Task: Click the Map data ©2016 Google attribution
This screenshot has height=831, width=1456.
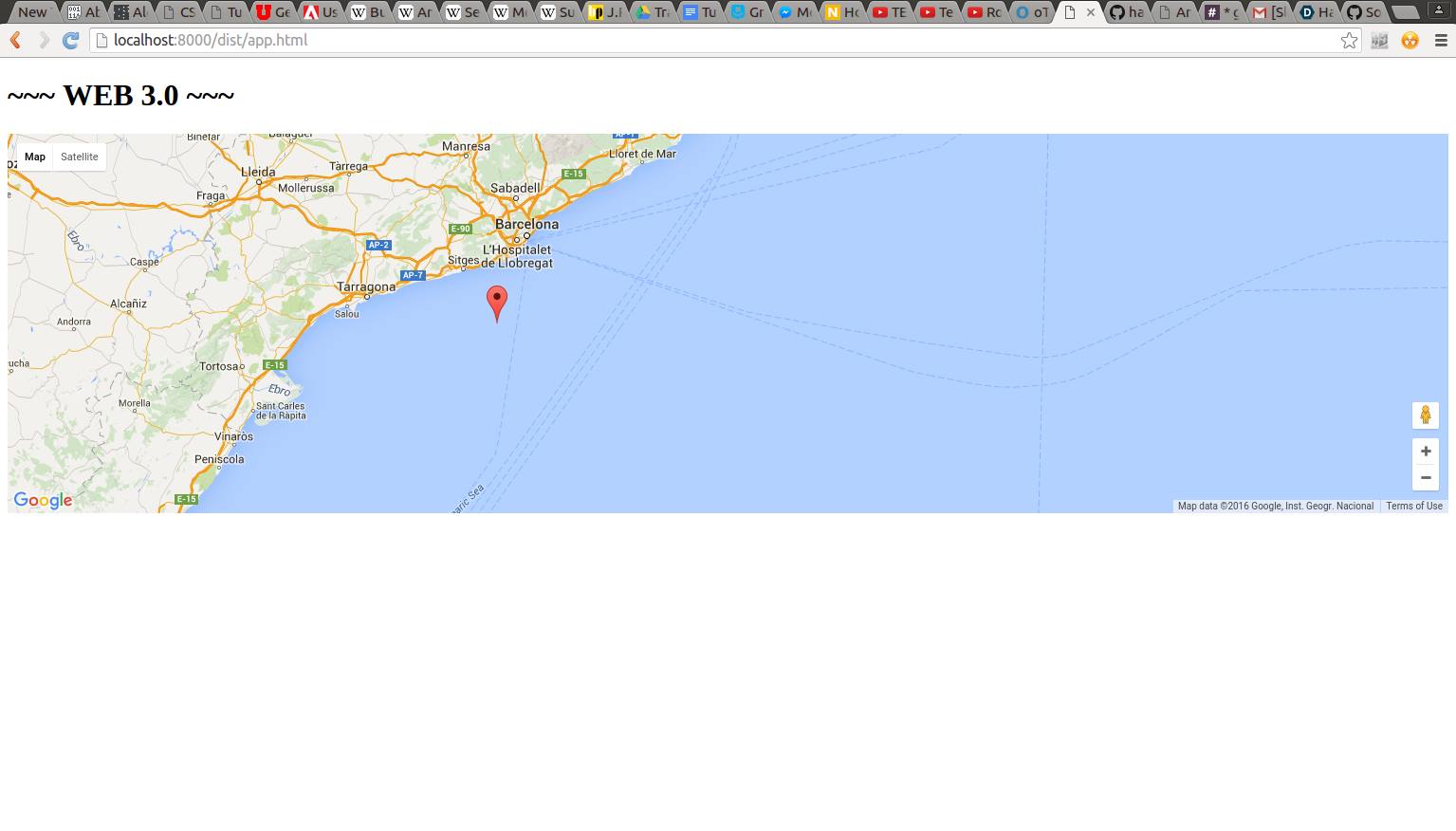Action: point(1276,507)
